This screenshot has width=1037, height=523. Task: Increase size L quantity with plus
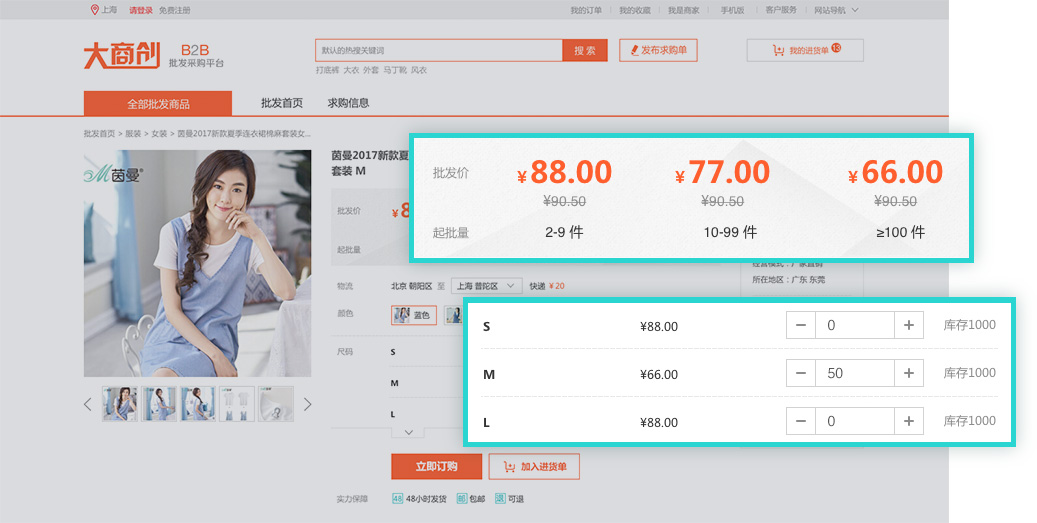point(909,421)
